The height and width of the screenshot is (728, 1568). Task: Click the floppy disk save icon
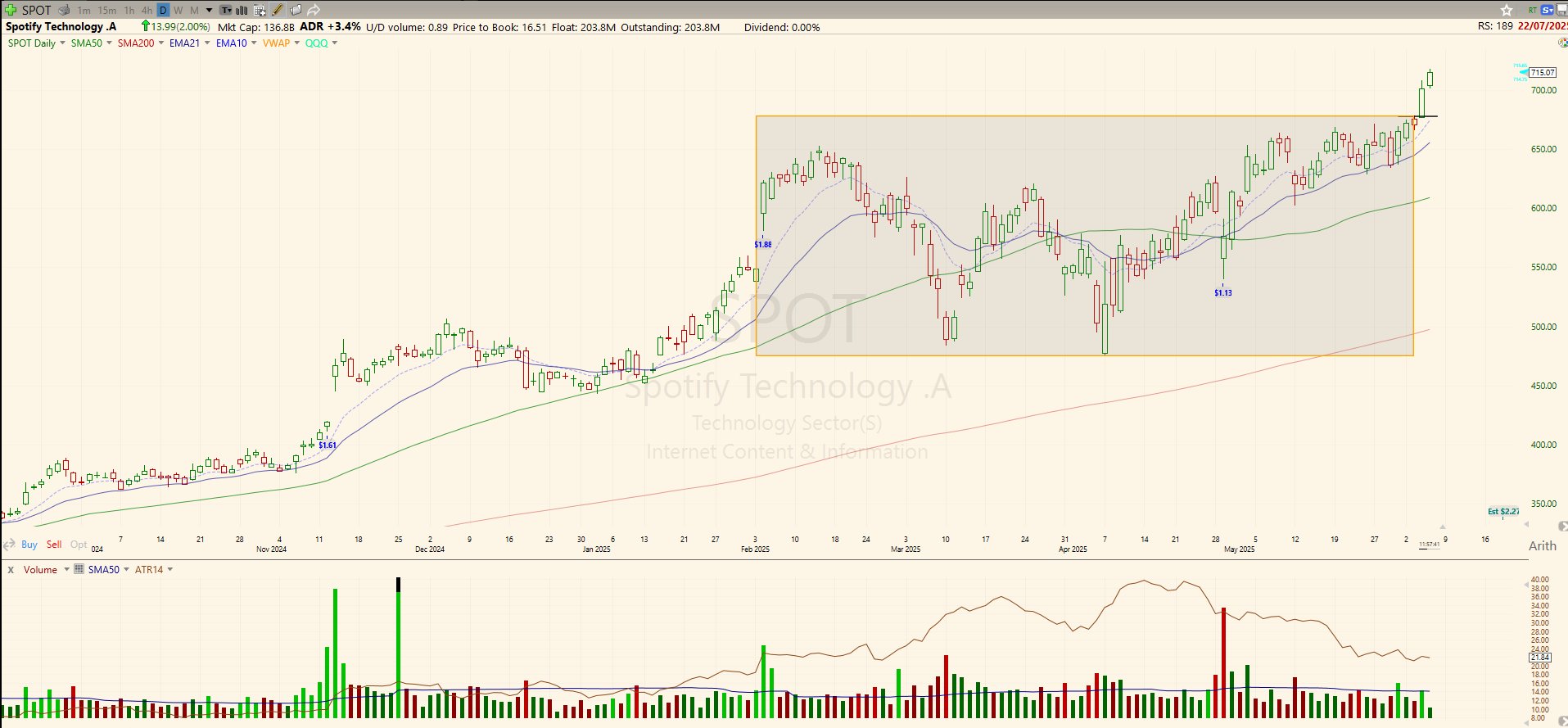click(x=1564, y=11)
